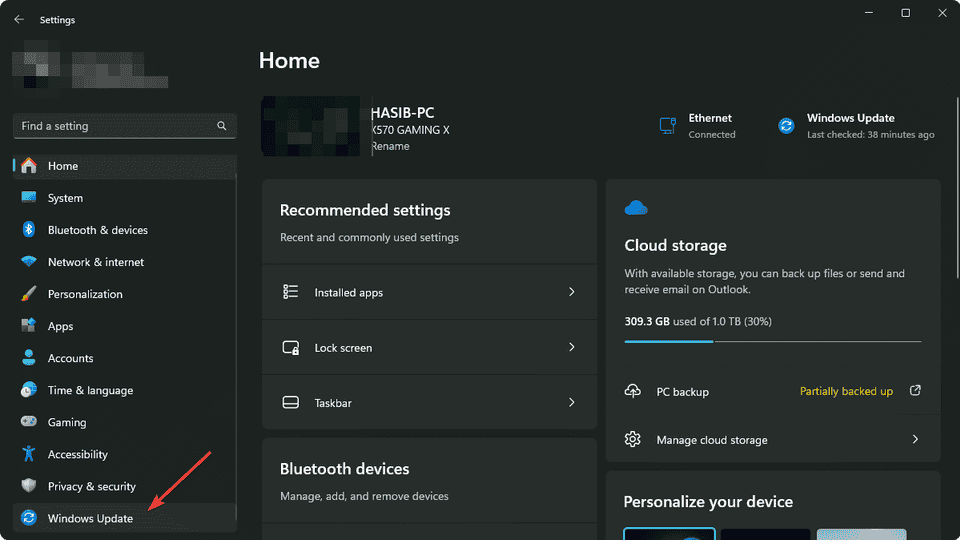Click the Personalize your device heading

[x=708, y=501]
